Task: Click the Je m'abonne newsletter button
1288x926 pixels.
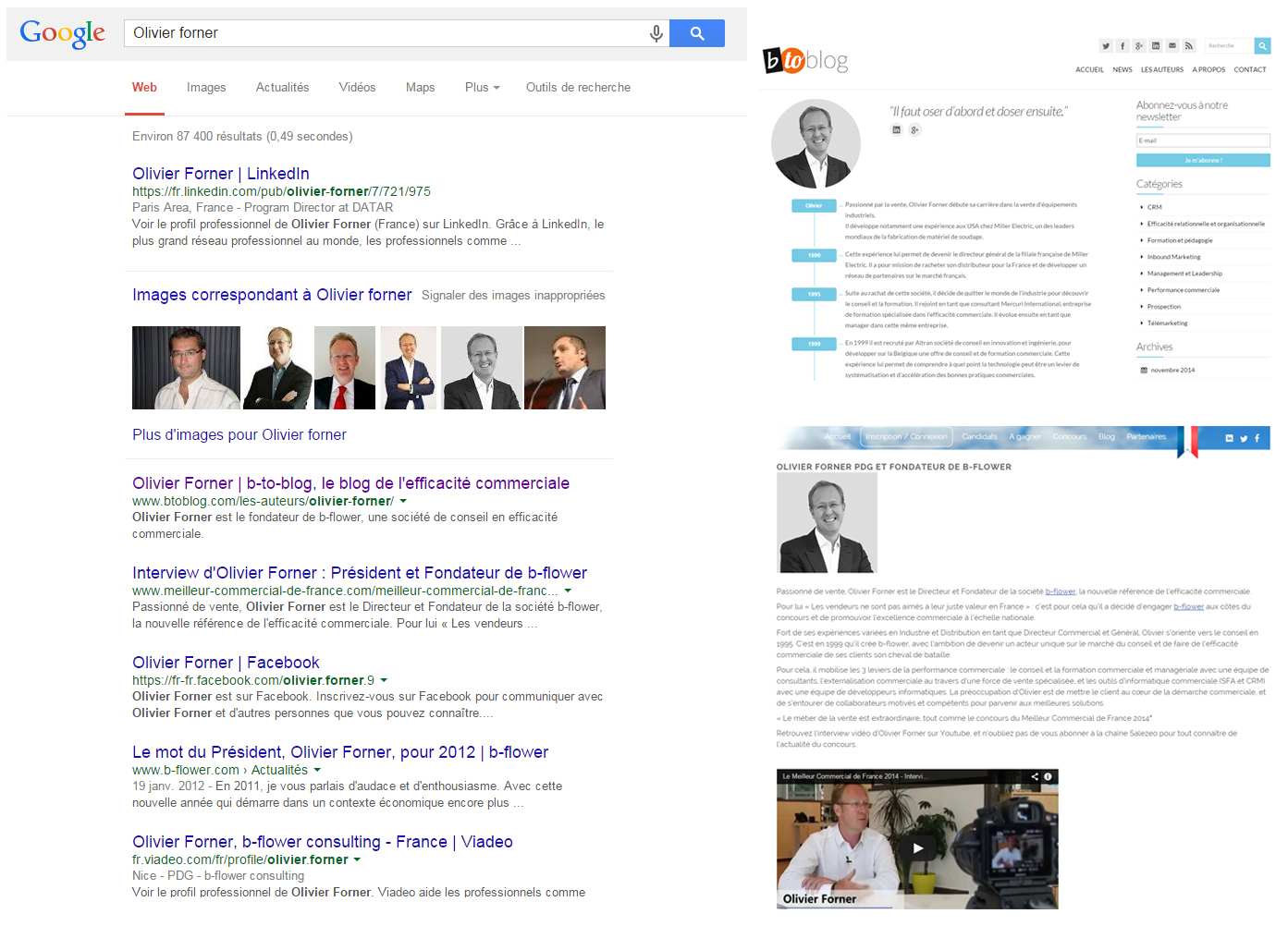Action: click(1203, 160)
